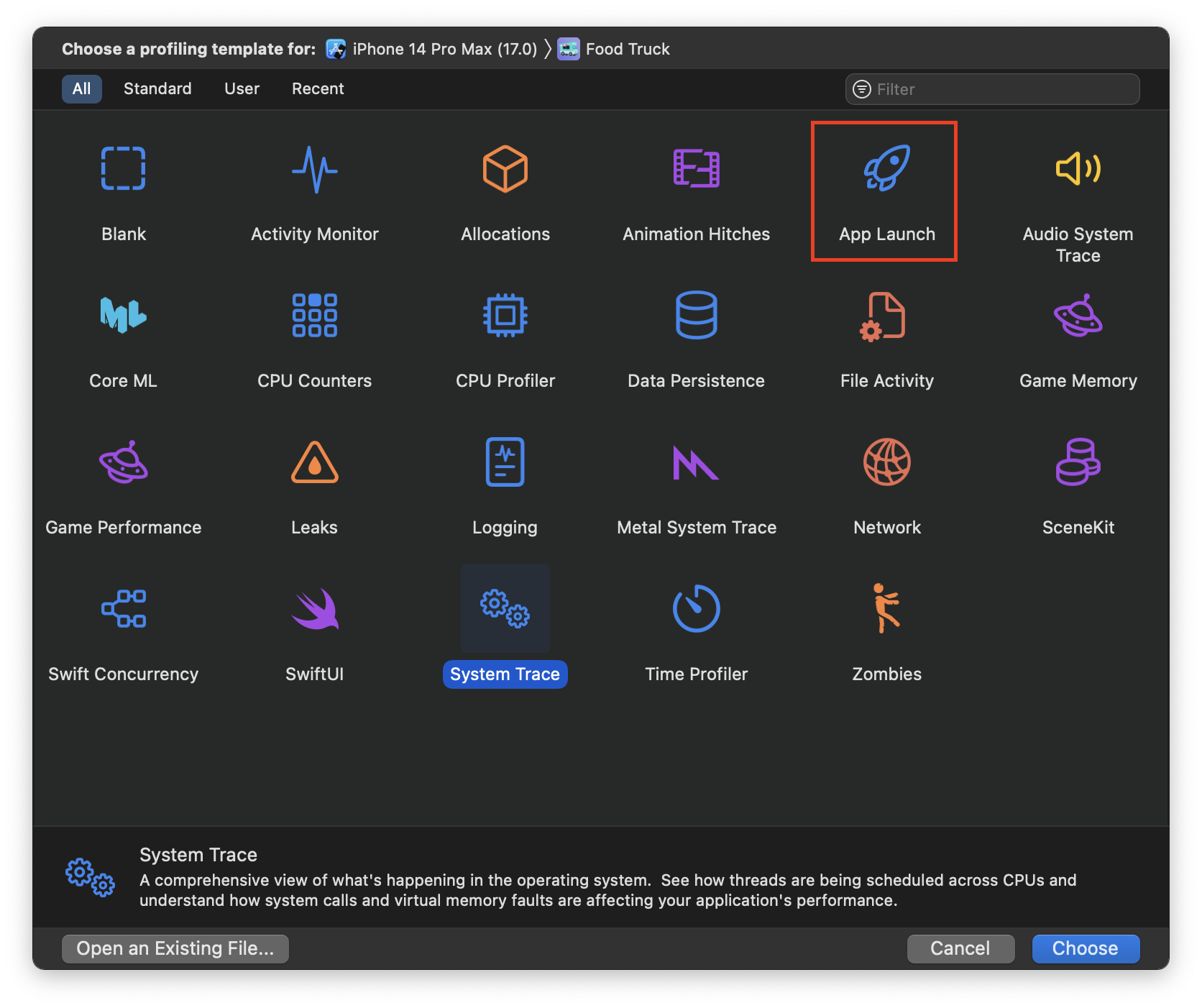The width and height of the screenshot is (1202, 1008).
Task: Pick the Zombies template icon
Action: pyautogui.click(x=886, y=608)
